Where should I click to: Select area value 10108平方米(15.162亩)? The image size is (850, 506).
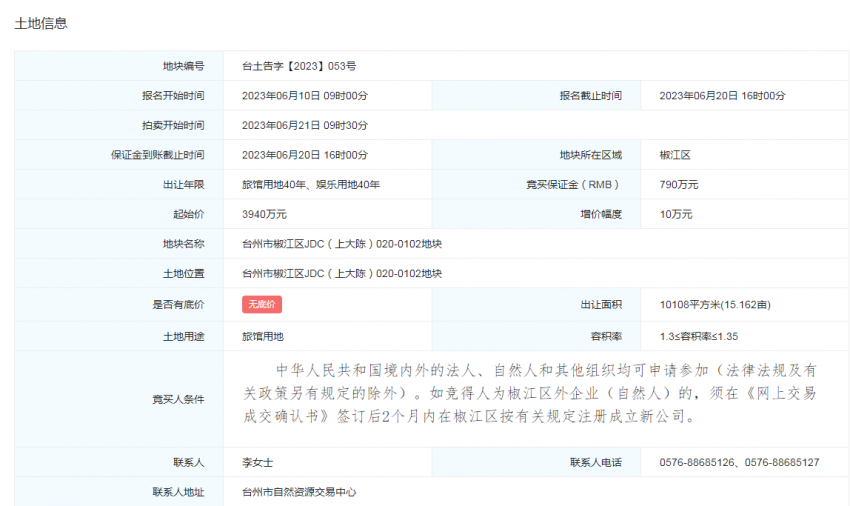coord(715,305)
